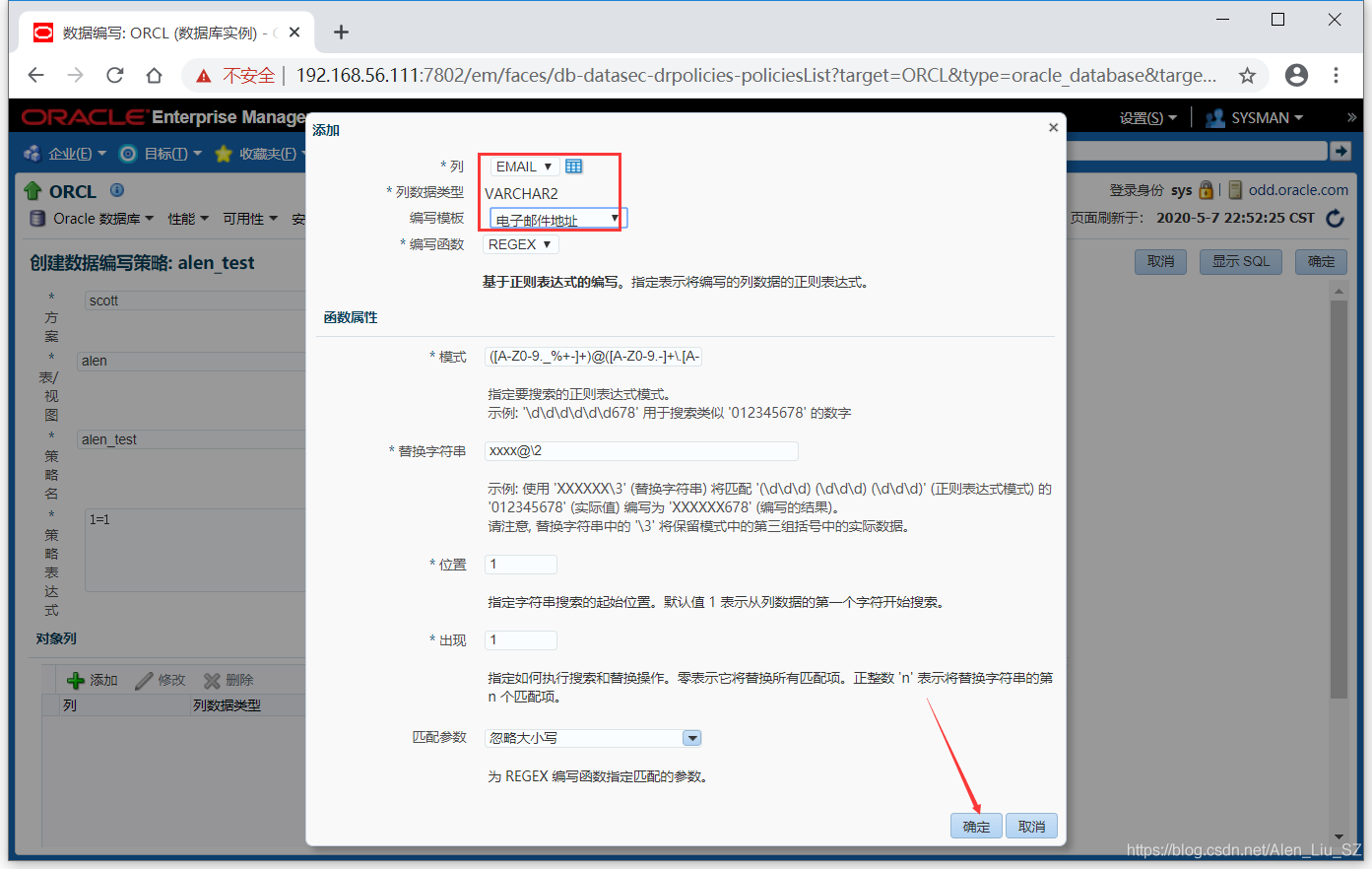Click the lock icon beside sys
Image resolution: width=1372 pixels, height=869 pixels.
pos(1206,190)
